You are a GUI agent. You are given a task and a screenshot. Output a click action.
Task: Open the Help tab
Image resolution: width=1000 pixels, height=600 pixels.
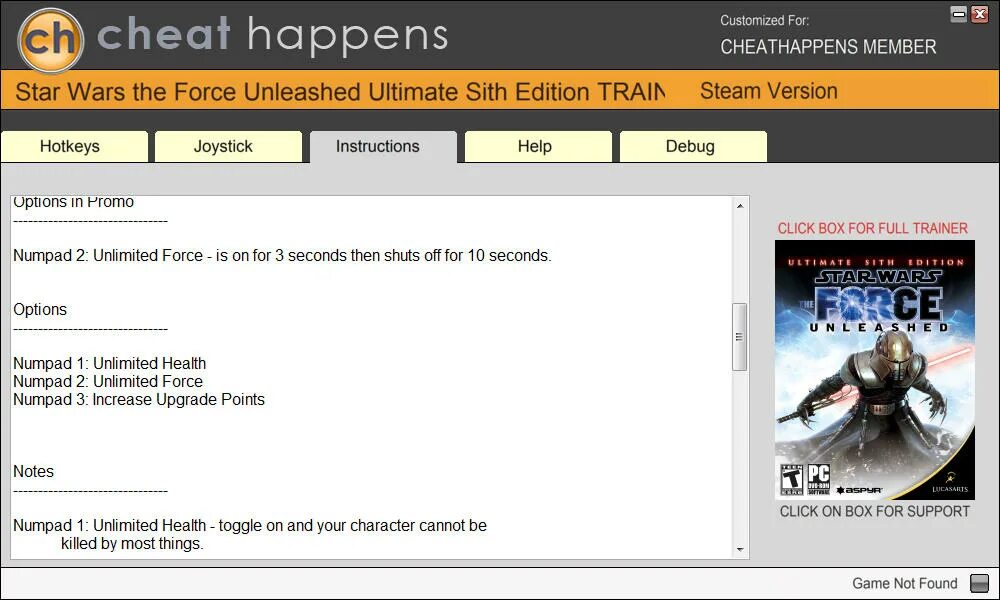pos(538,147)
